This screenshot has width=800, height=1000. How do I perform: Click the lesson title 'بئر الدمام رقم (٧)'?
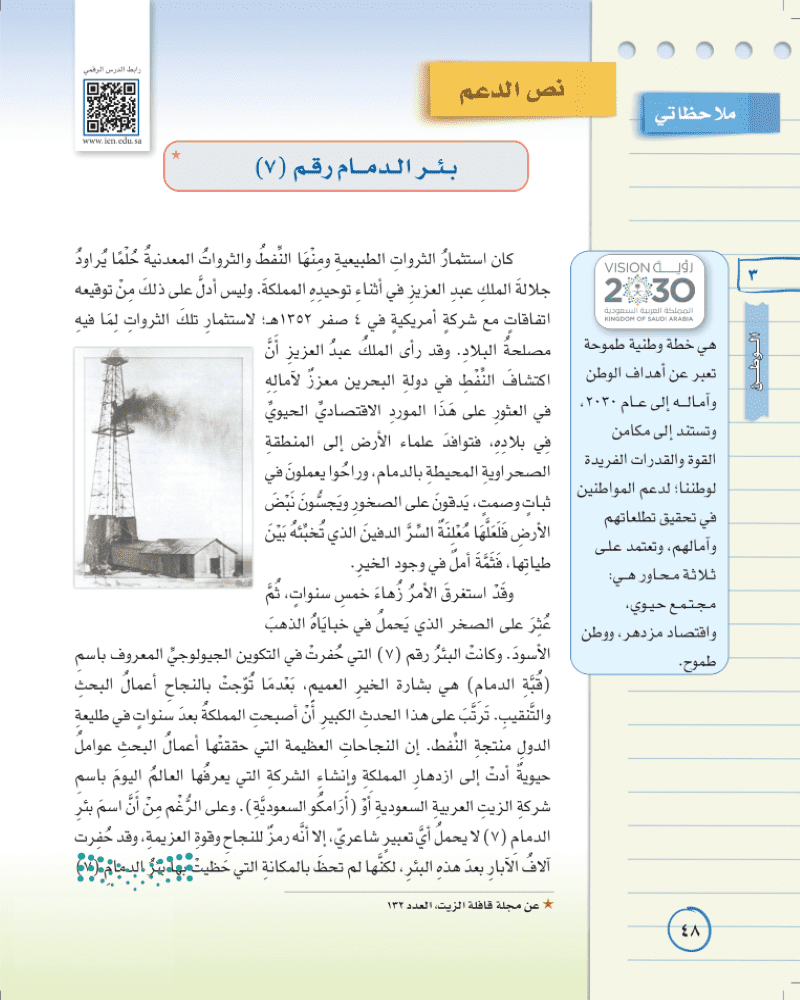356,169
